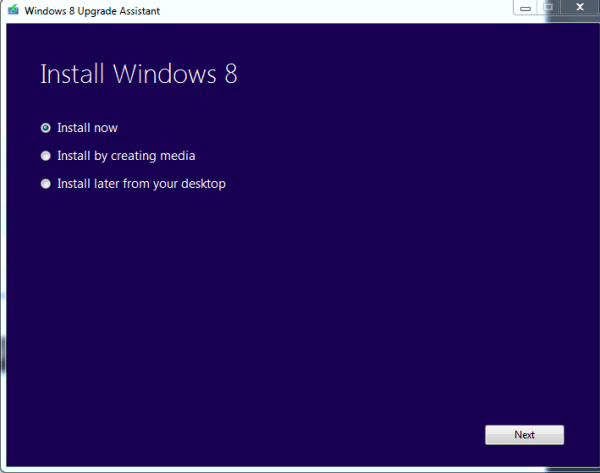Click the Next button
The image size is (600, 473).
(x=524, y=435)
